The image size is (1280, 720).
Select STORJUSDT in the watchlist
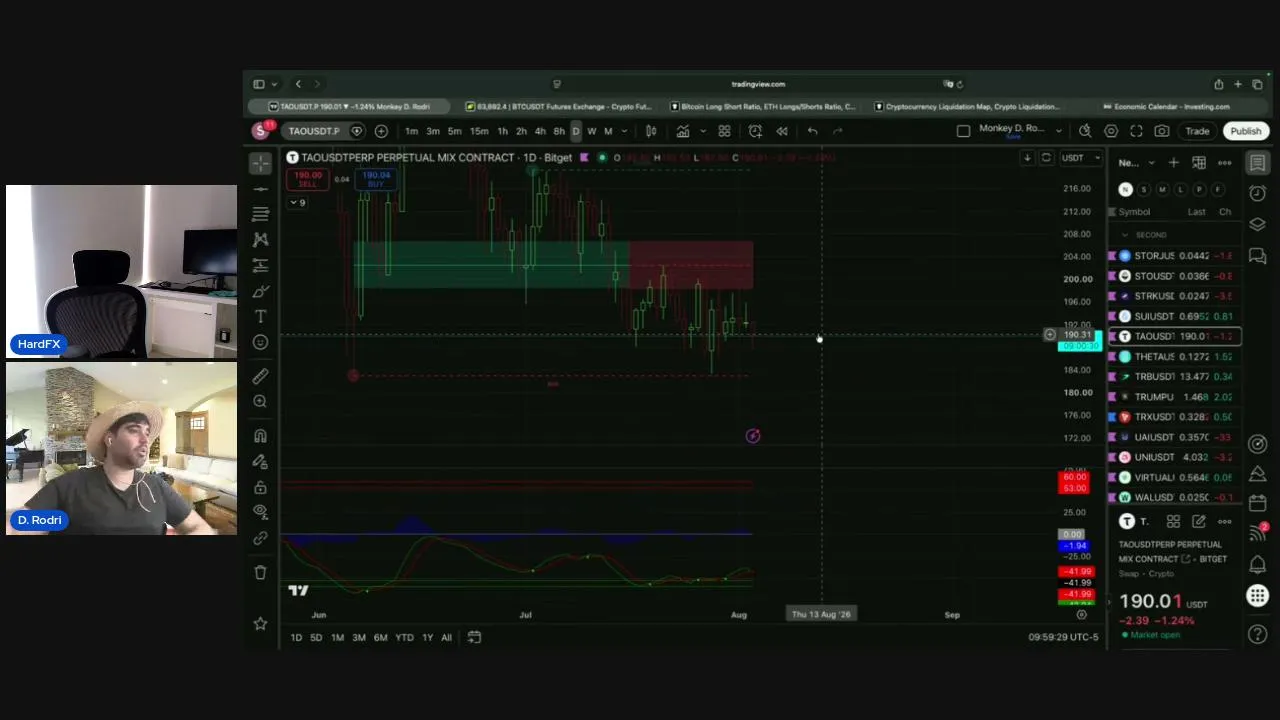point(1175,256)
